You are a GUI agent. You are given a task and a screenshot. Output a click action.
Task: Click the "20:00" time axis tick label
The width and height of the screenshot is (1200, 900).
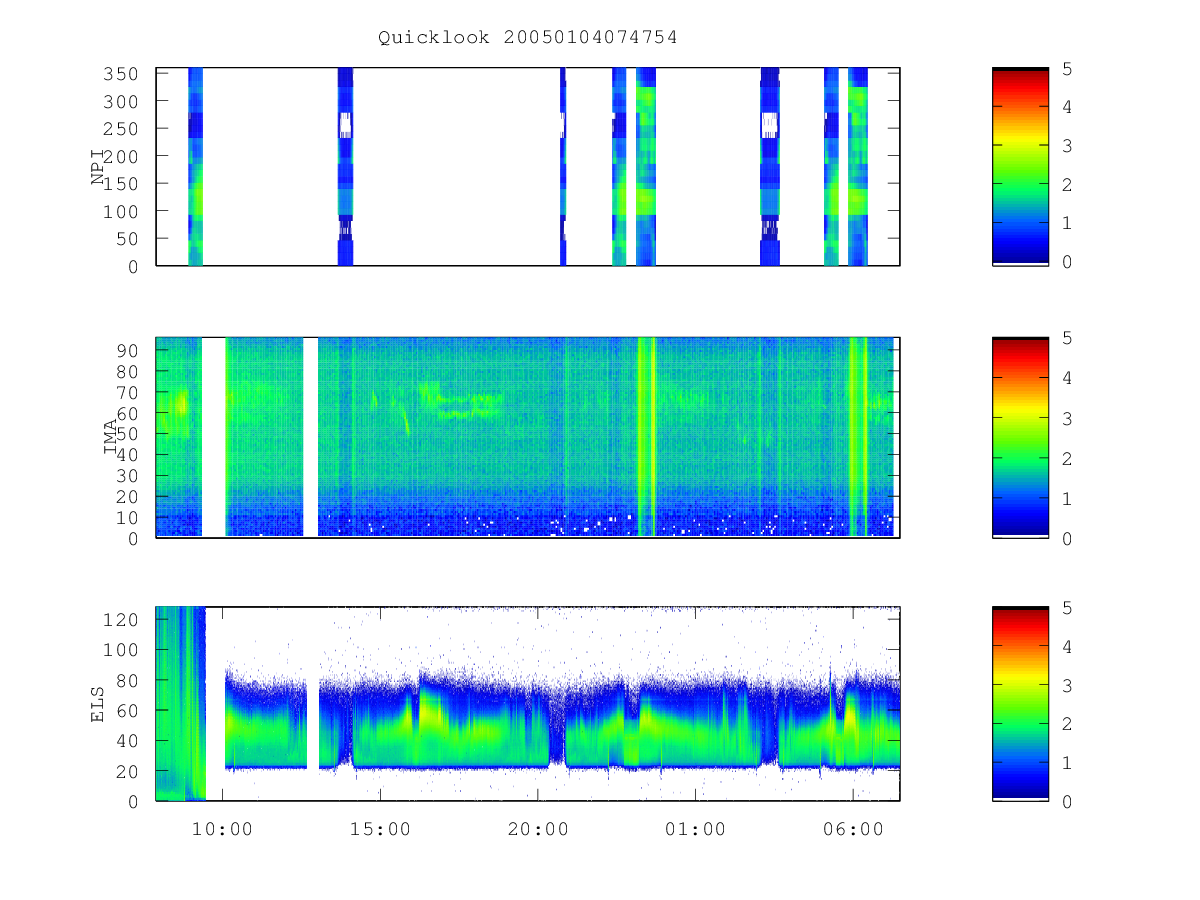pos(538,829)
